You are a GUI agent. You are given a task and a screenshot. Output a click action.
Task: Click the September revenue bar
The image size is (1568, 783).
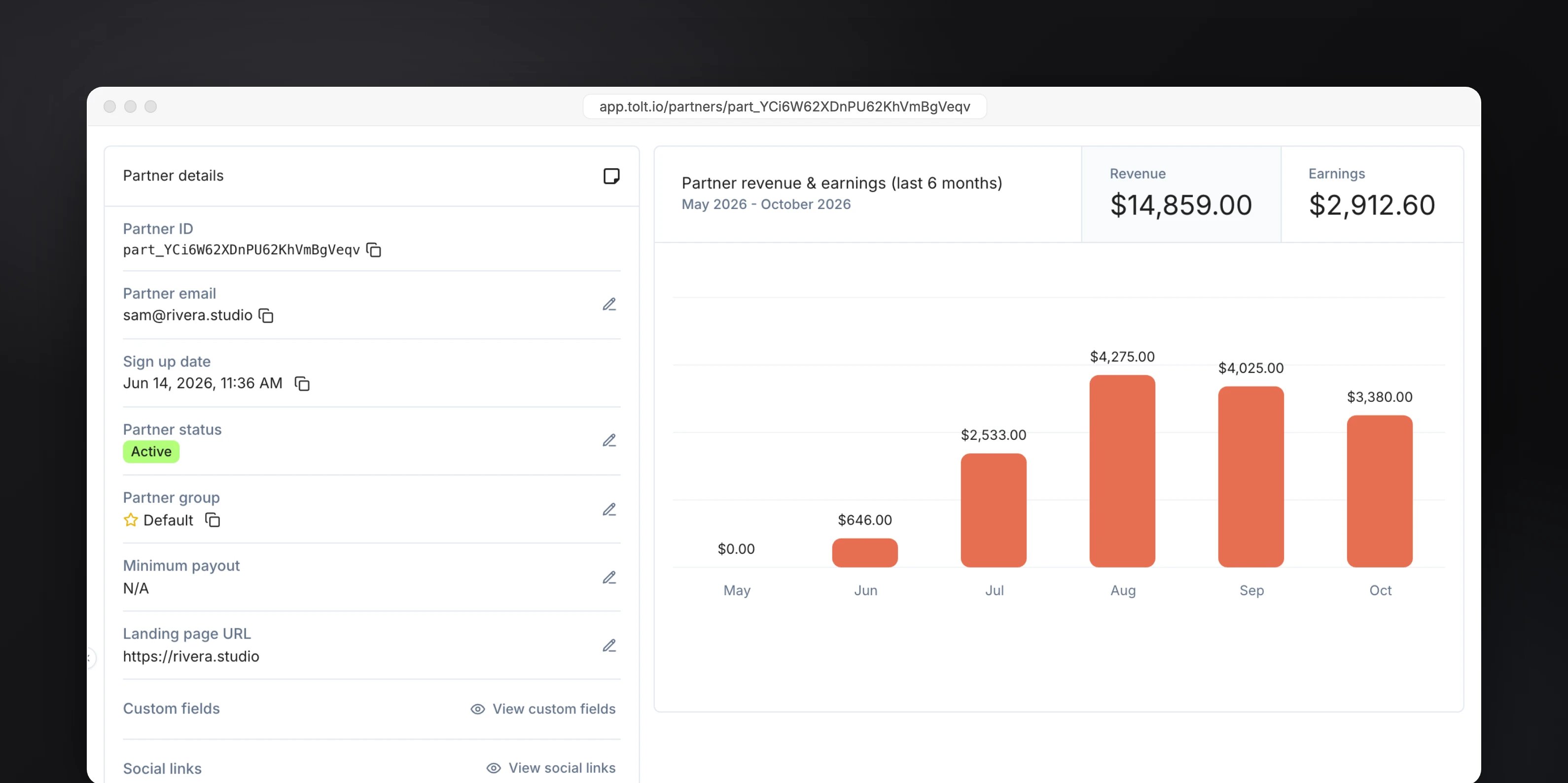click(1251, 477)
